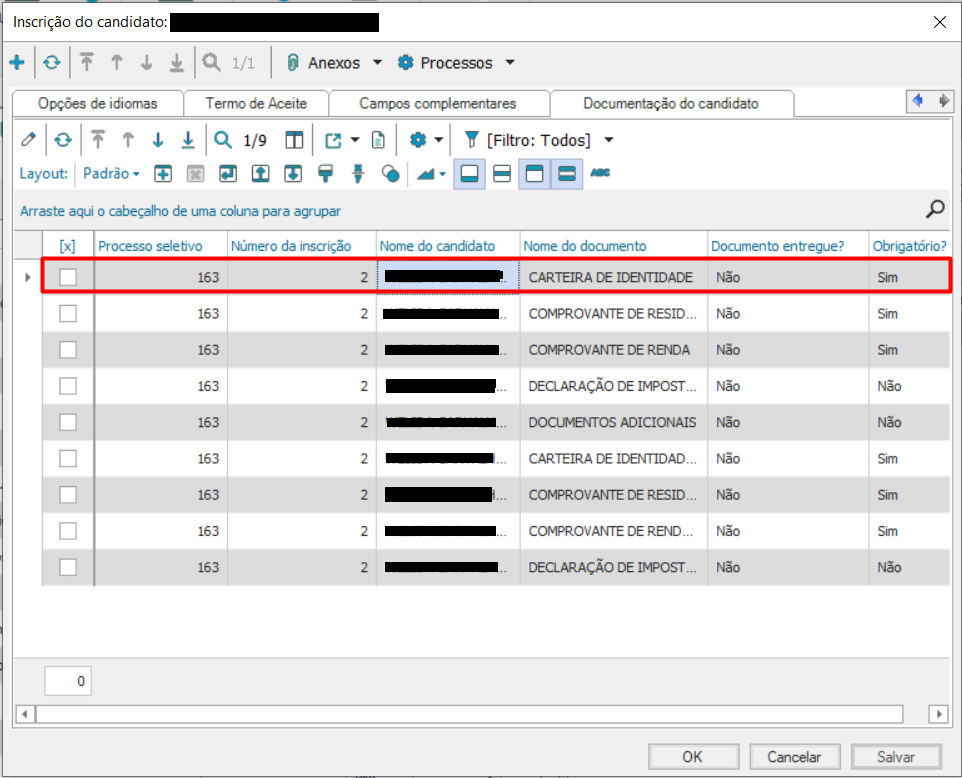Click the Documento entregue? column header

point(788,245)
